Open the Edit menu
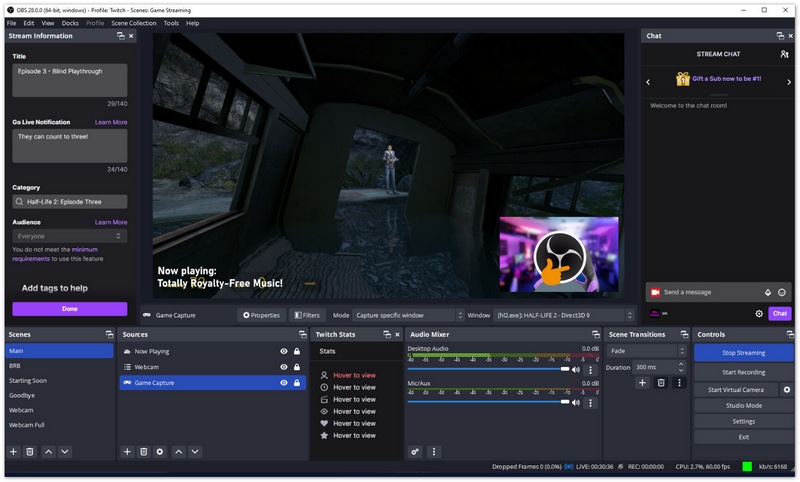 (x=29, y=23)
